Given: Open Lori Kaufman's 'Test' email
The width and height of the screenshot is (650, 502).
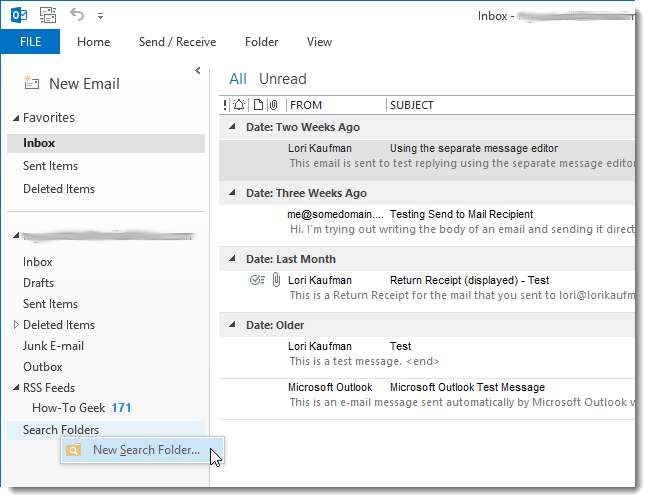Looking at the screenshot, I should click(x=427, y=357).
